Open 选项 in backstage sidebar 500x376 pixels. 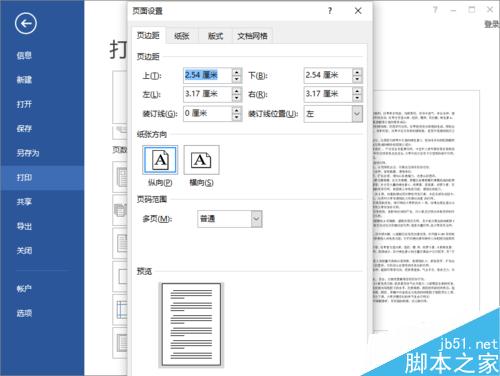point(24,313)
